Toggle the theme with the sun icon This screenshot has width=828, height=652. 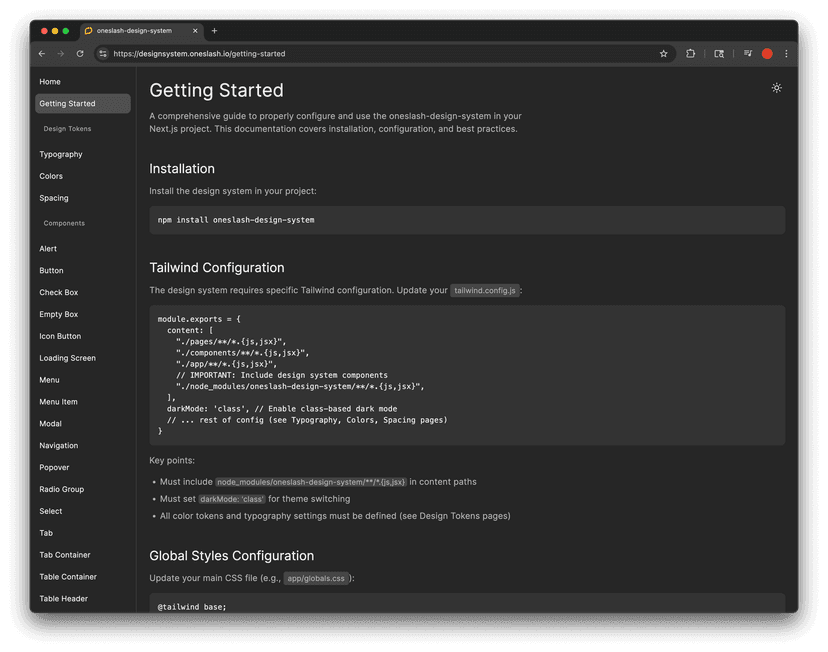click(x=776, y=88)
